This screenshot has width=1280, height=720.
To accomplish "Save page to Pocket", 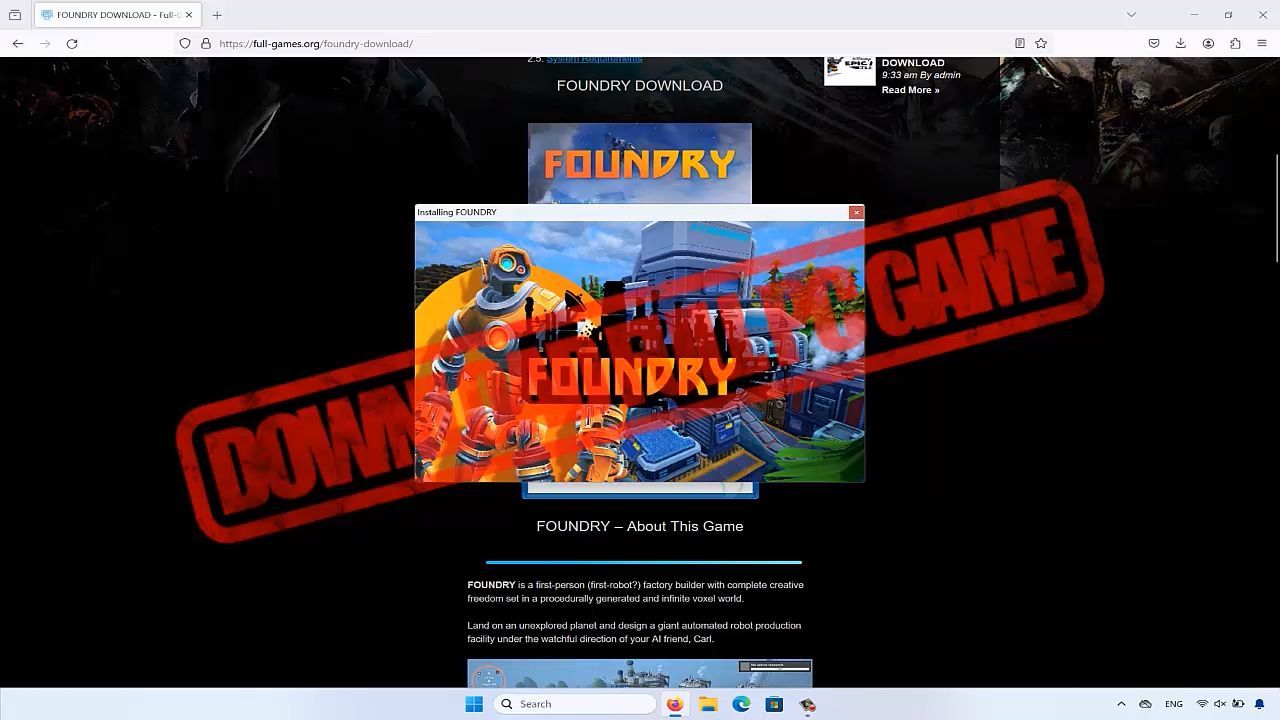I will point(1153,44).
